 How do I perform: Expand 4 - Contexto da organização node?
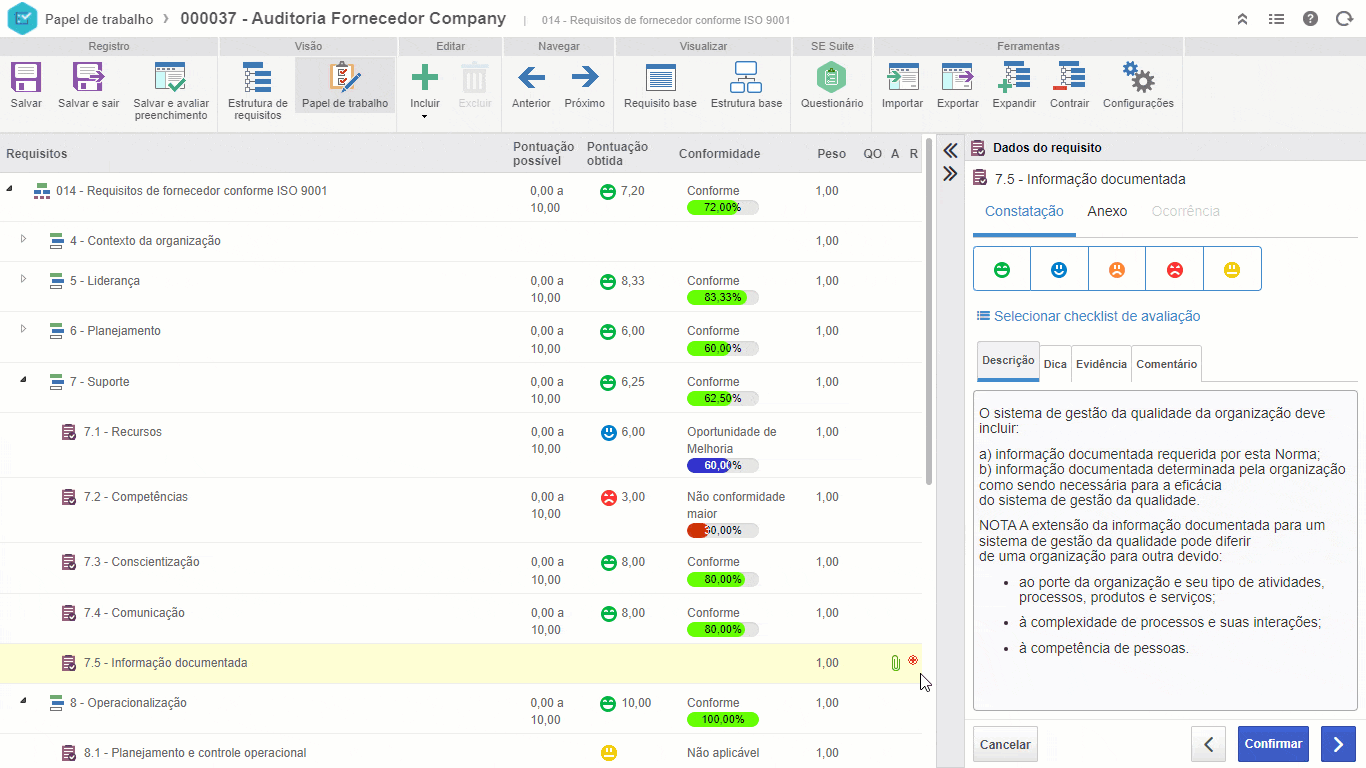[x=24, y=239]
